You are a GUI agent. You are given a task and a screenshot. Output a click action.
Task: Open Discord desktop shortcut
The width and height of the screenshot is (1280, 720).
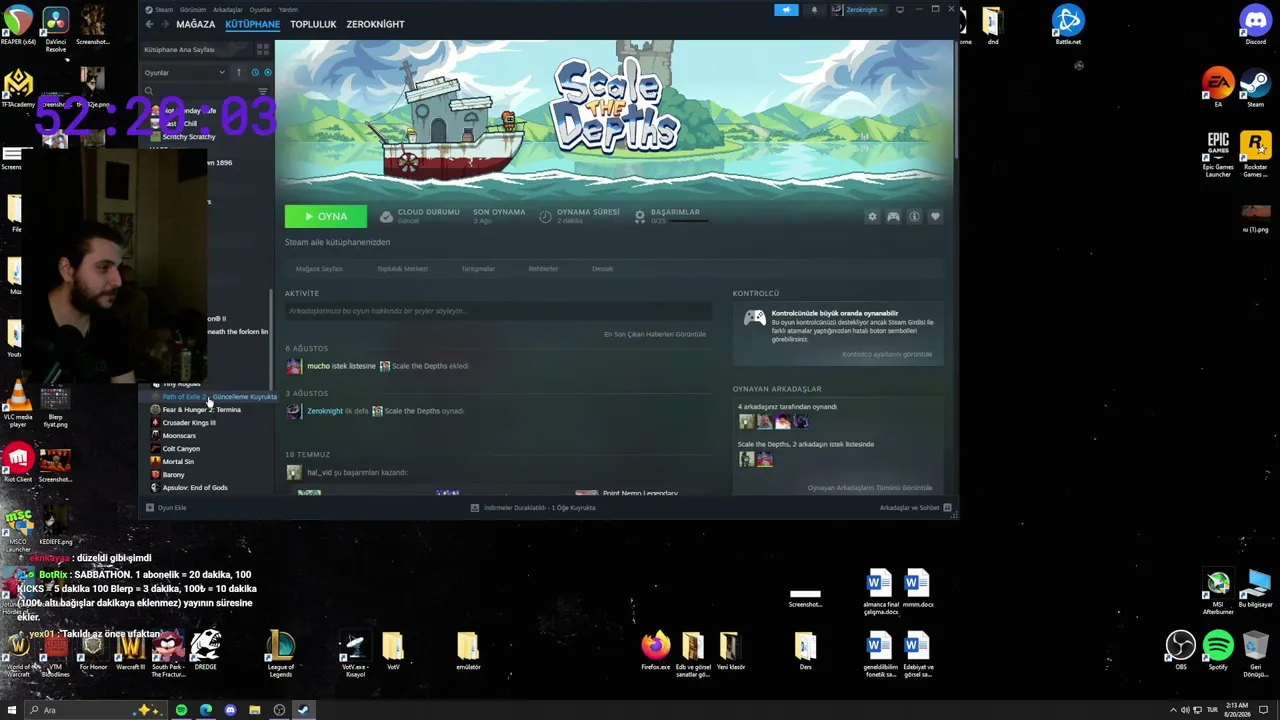click(1255, 24)
